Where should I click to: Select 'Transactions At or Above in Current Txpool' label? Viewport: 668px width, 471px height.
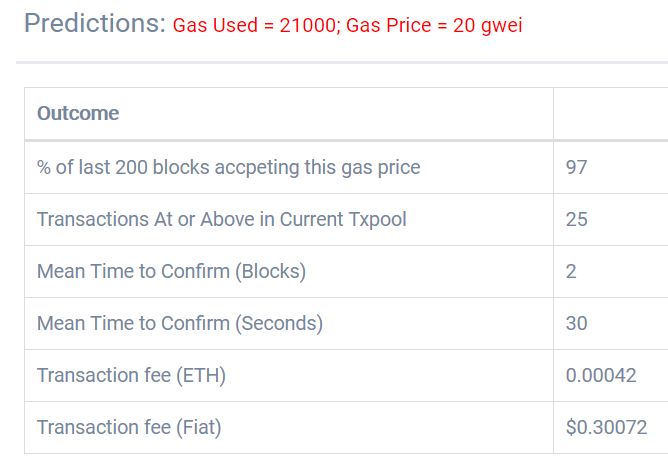221,219
